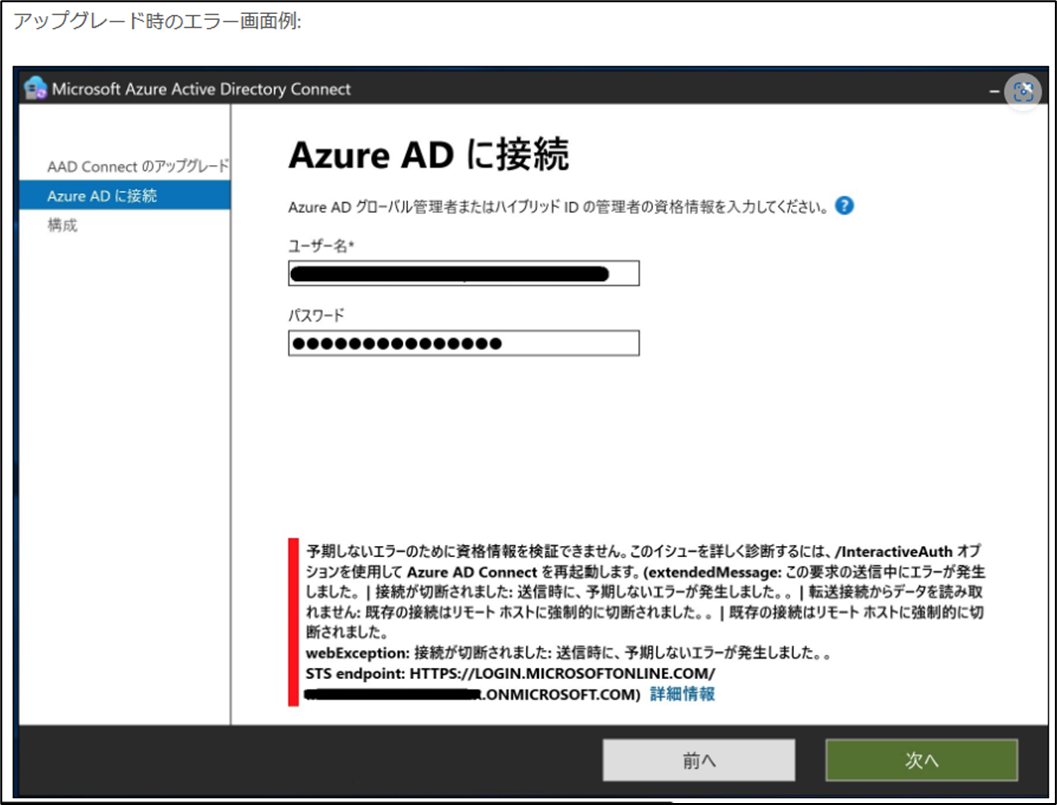1057x805 pixels.
Task: Select 'Azure AD に接続' sidebar step
Action: coord(125,196)
